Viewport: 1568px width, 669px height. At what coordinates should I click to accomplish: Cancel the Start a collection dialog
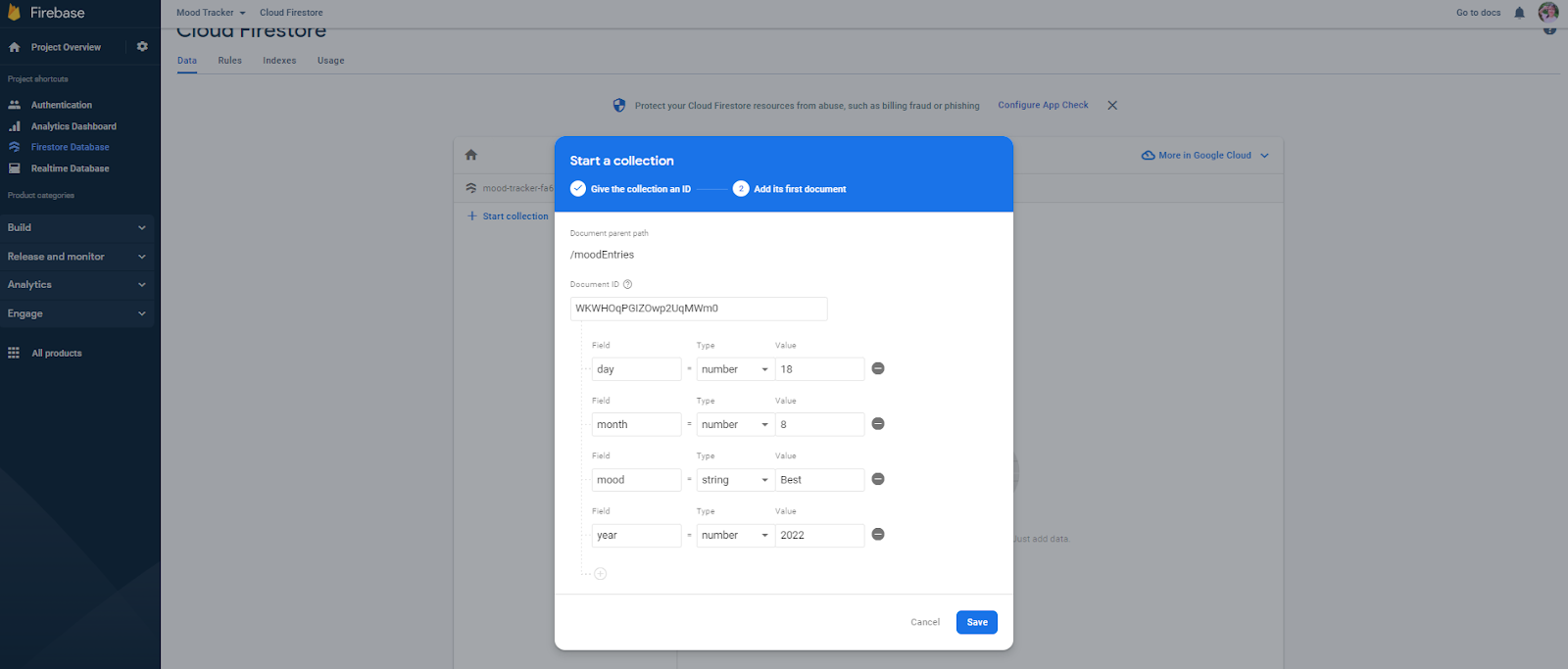tap(924, 622)
